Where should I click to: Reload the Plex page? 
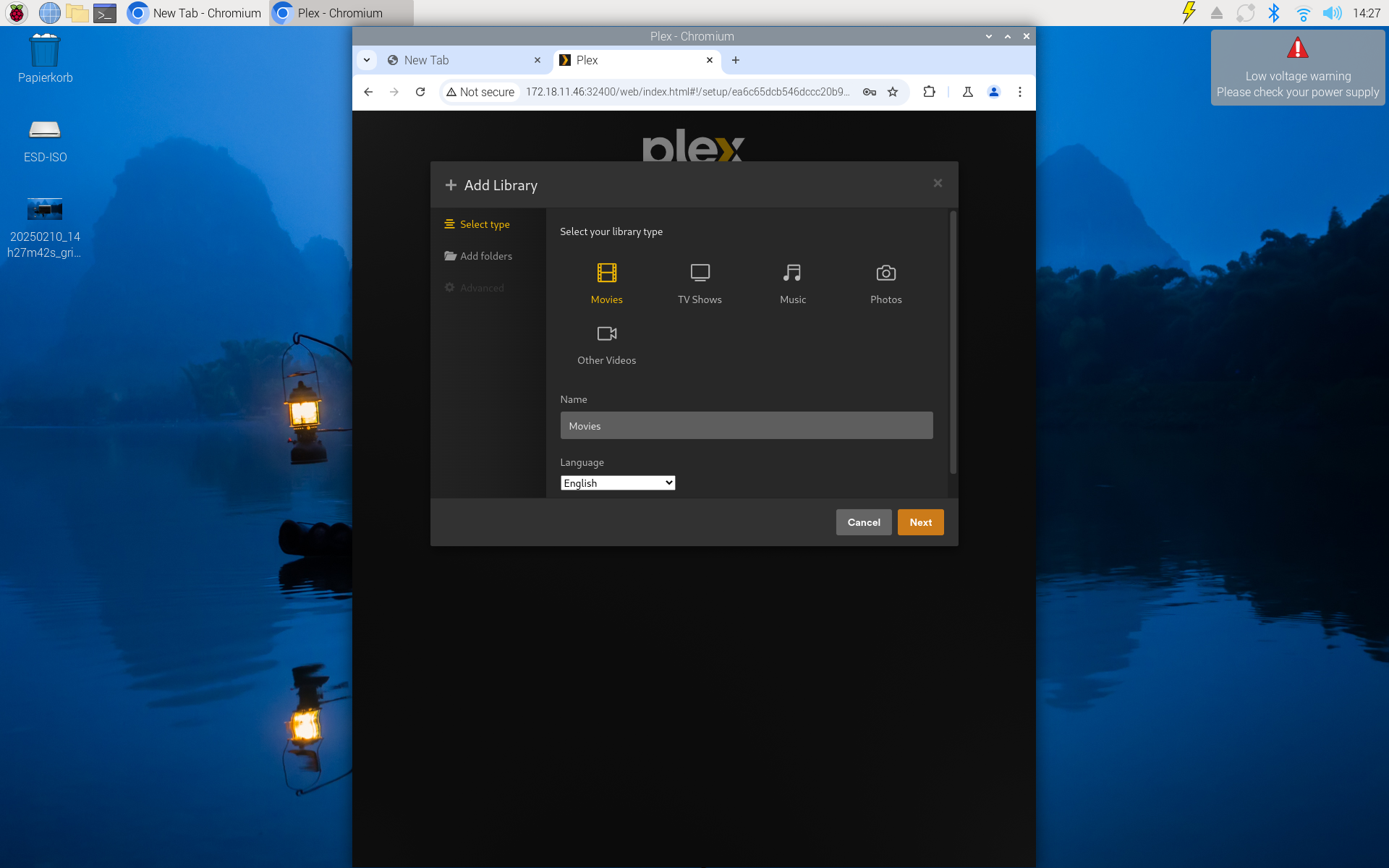[420, 92]
